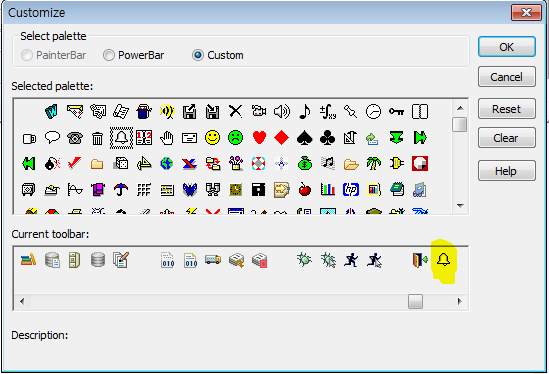Screen dimensions: 549x374
Task: Select the raised hand icon
Action: click(167, 138)
